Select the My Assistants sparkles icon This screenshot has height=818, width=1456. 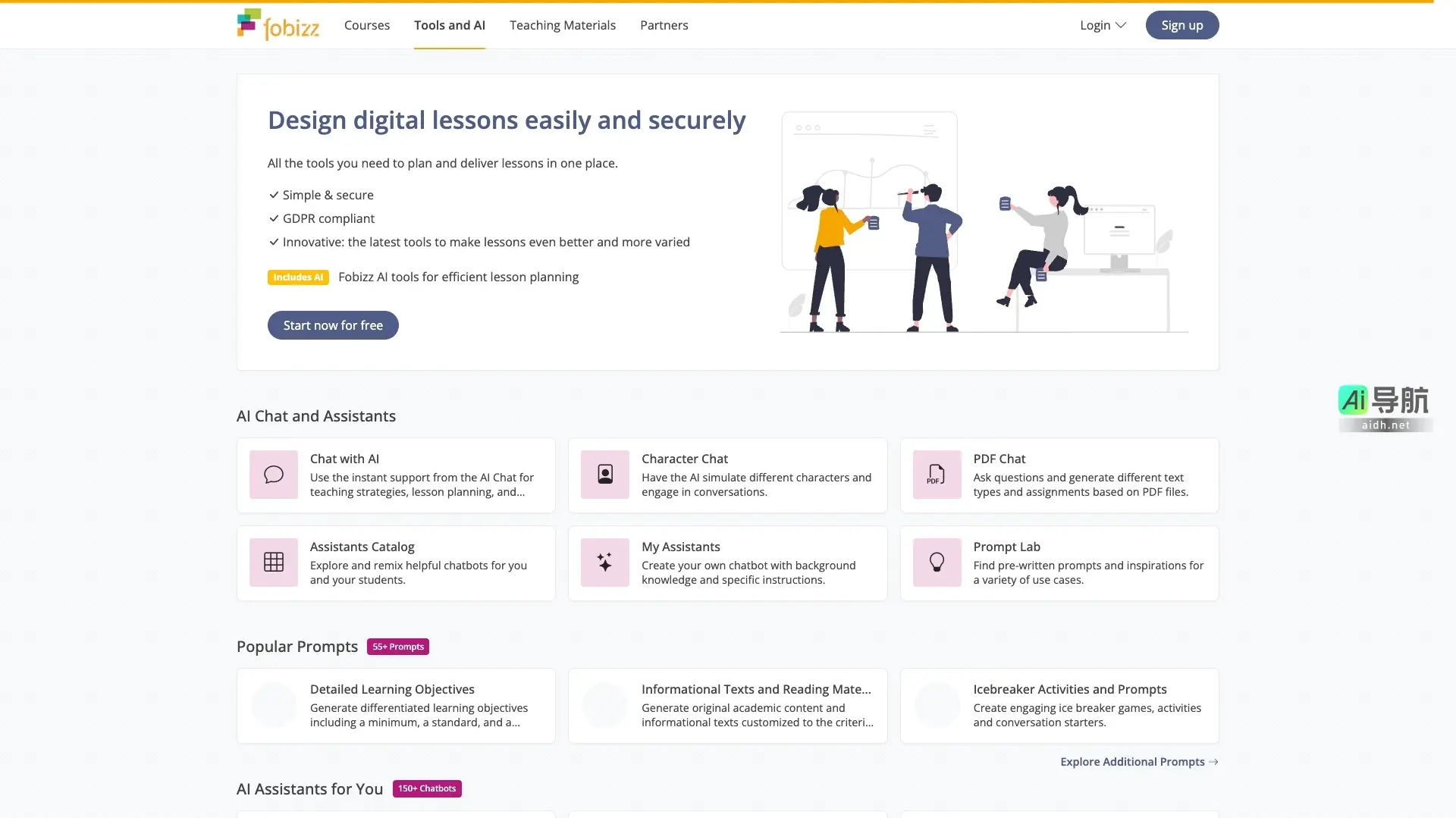[x=604, y=563]
